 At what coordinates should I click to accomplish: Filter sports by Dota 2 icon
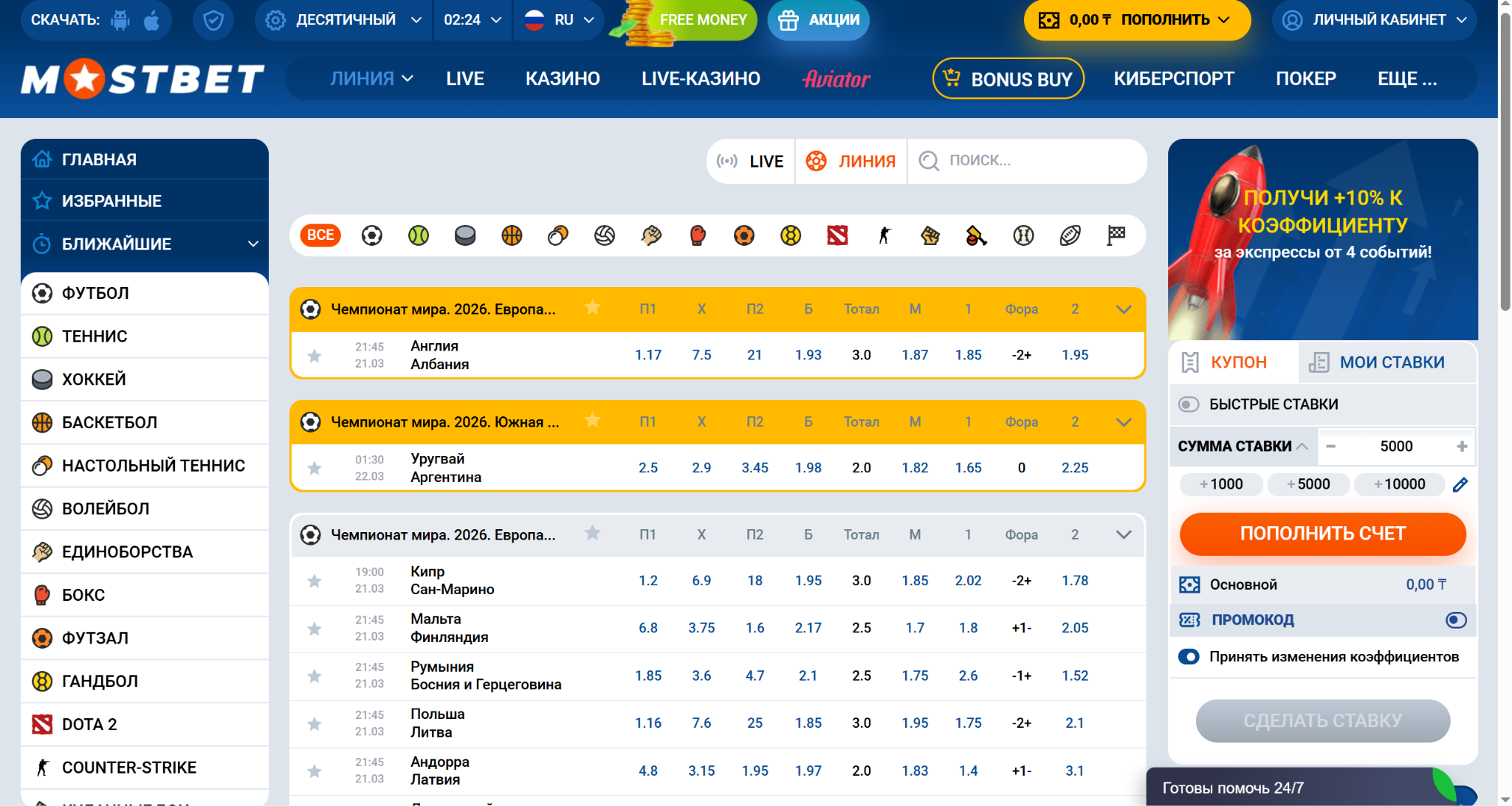837,235
